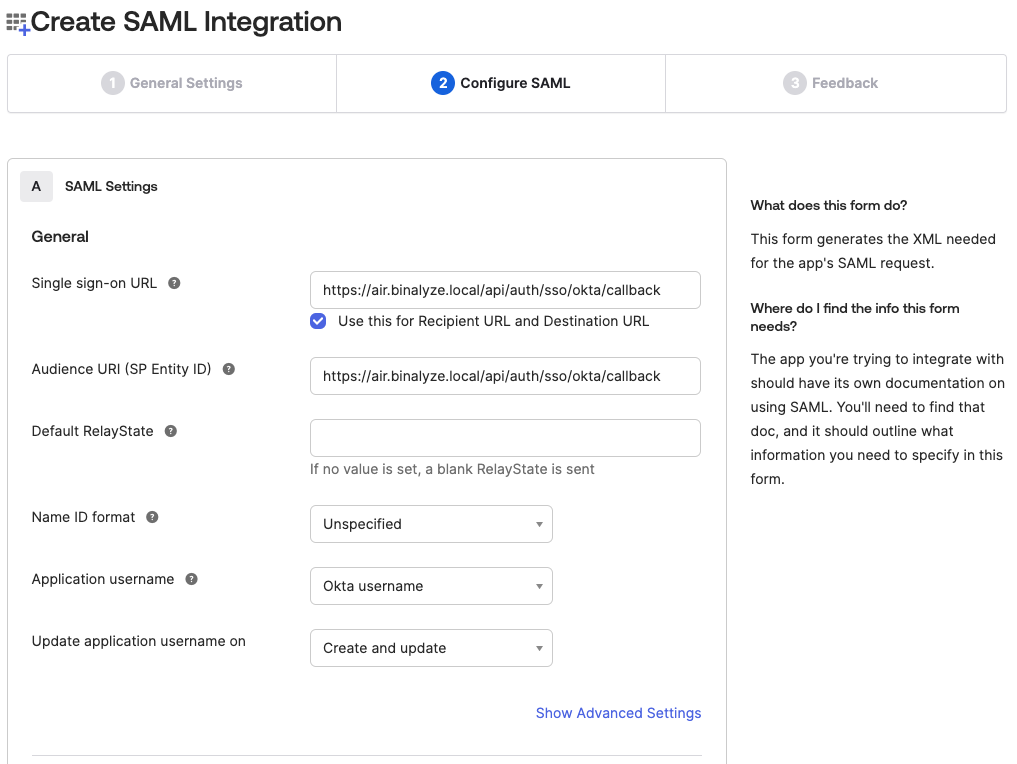Click the step 1 number circle

112,83
